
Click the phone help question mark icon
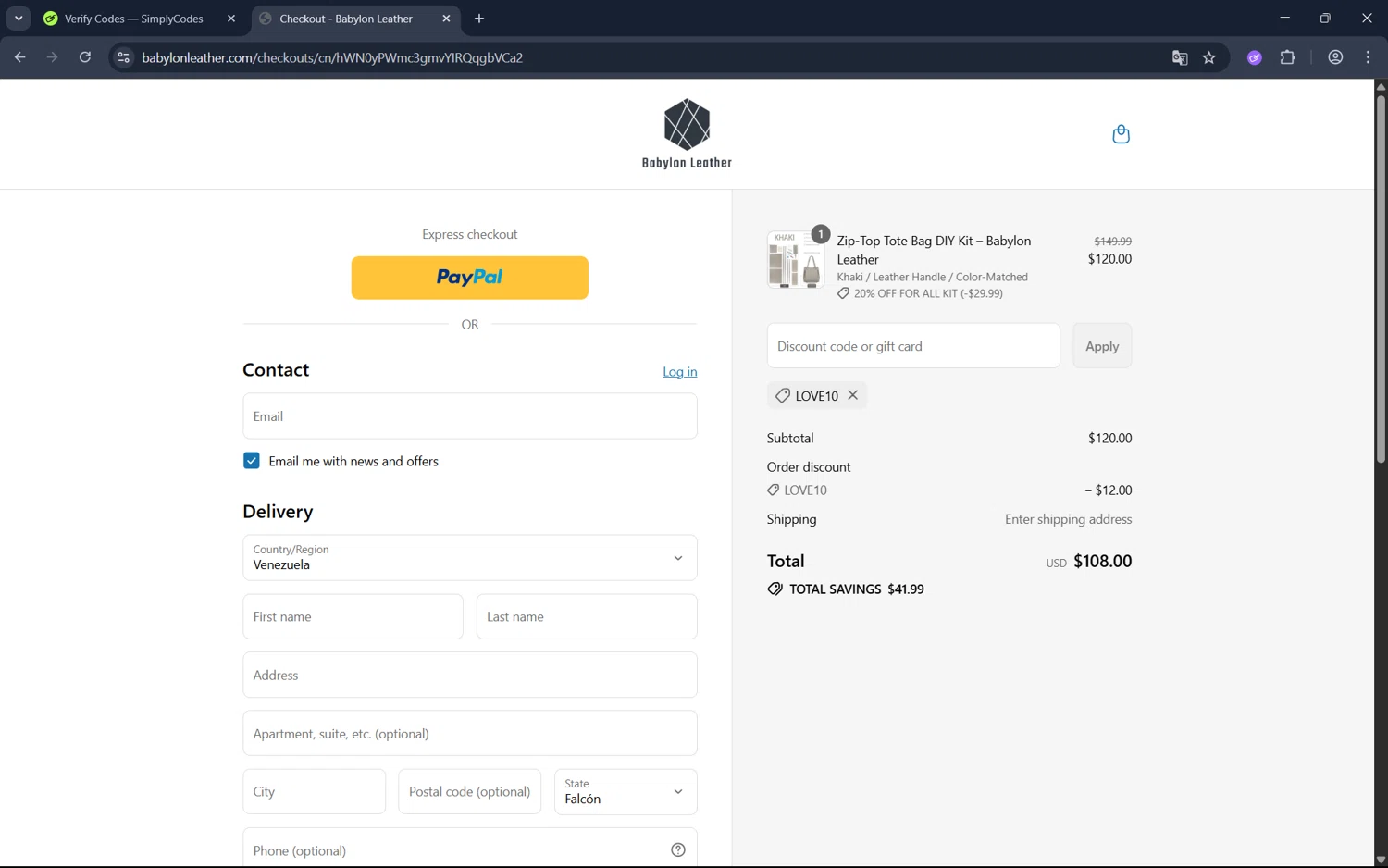(x=678, y=850)
